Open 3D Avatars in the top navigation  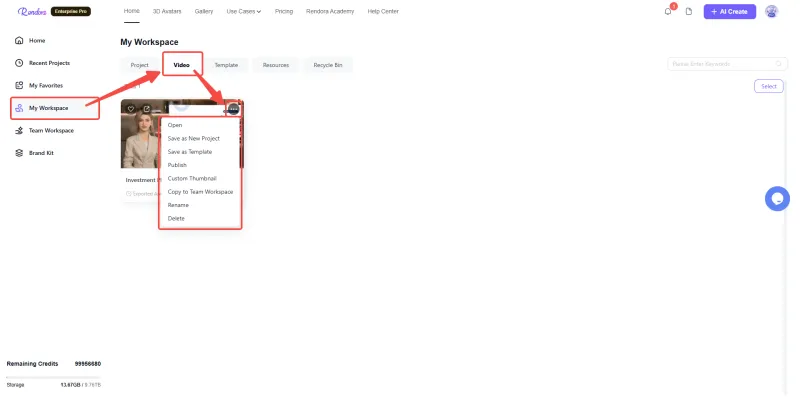[x=167, y=11]
